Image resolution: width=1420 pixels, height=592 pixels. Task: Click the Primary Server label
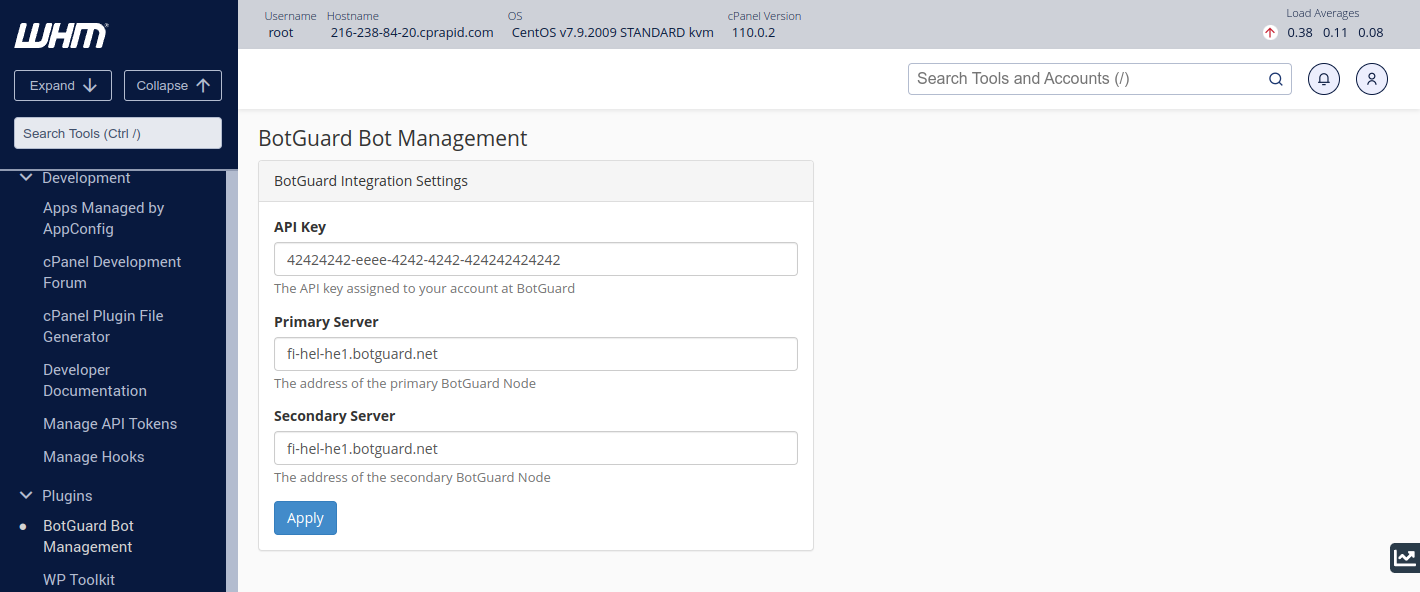(x=326, y=322)
